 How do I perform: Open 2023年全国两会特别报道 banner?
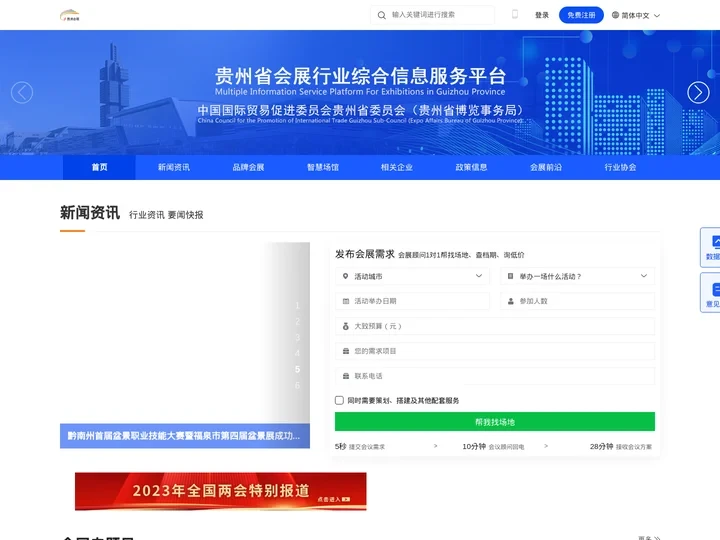coord(220,491)
